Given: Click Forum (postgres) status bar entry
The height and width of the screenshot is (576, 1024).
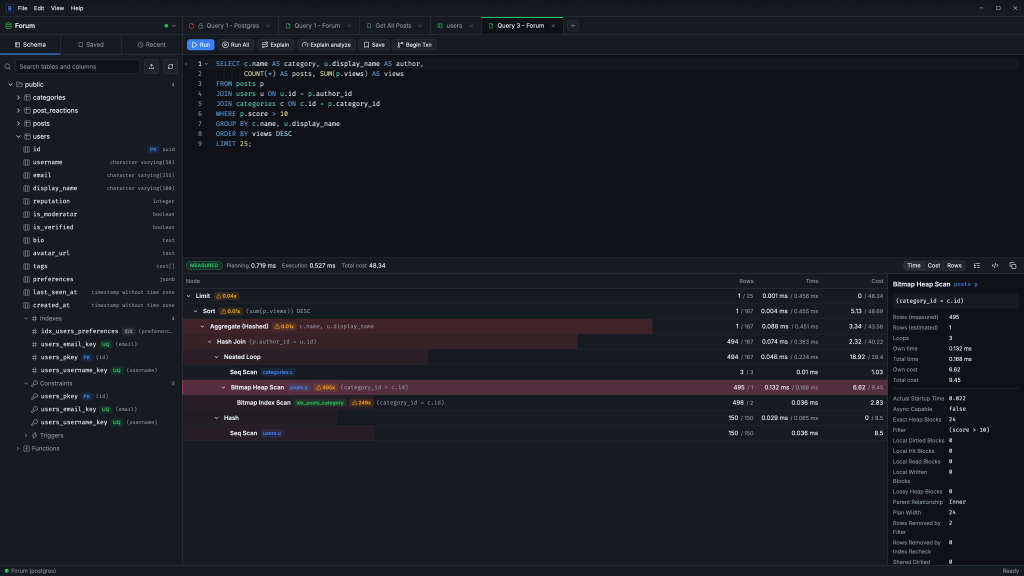Looking at the screenshot, I should point(30,571).
